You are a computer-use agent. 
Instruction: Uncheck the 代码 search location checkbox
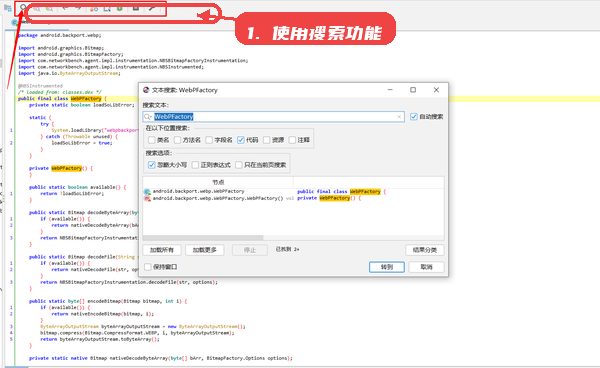[241, 140]
